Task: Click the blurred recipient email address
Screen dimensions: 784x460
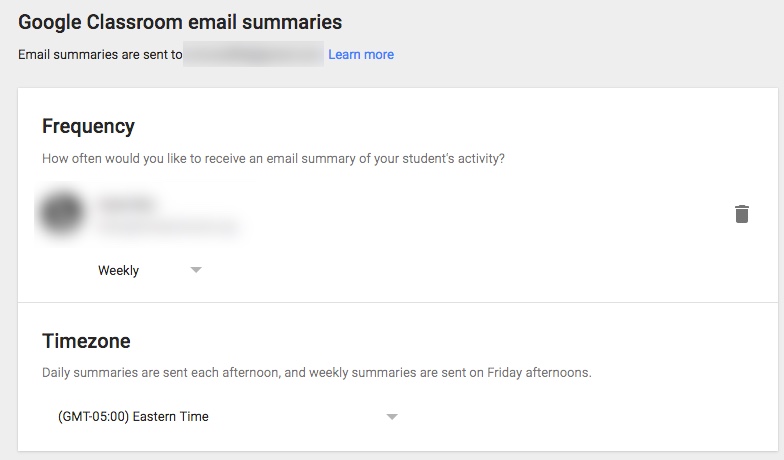Action: tap(254, 54)
